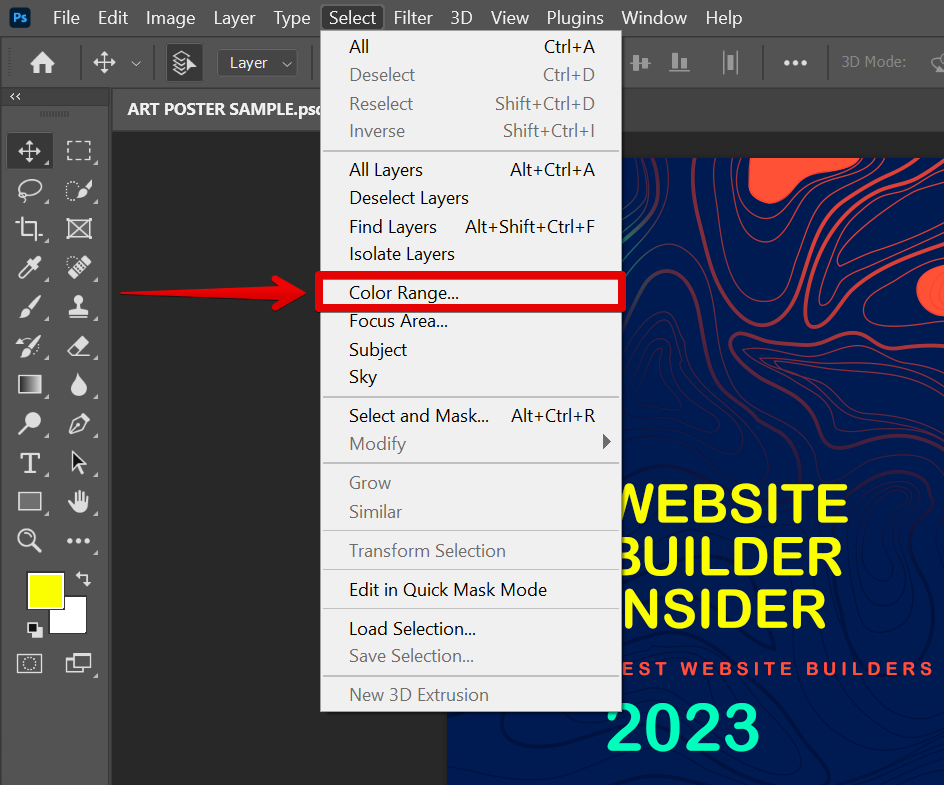Screen dimensions: 944x785
Task: Select the Brush tool
Action: click(29, 307)
